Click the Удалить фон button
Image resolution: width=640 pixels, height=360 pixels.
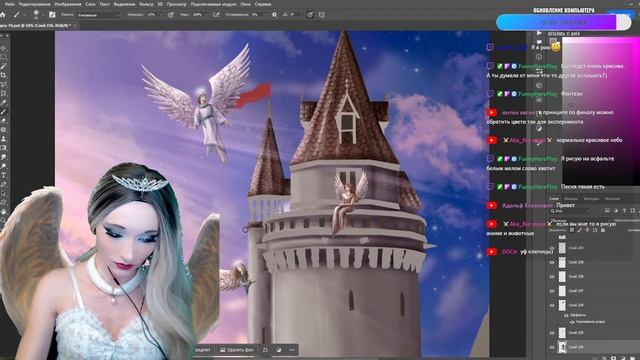point(237,350)
